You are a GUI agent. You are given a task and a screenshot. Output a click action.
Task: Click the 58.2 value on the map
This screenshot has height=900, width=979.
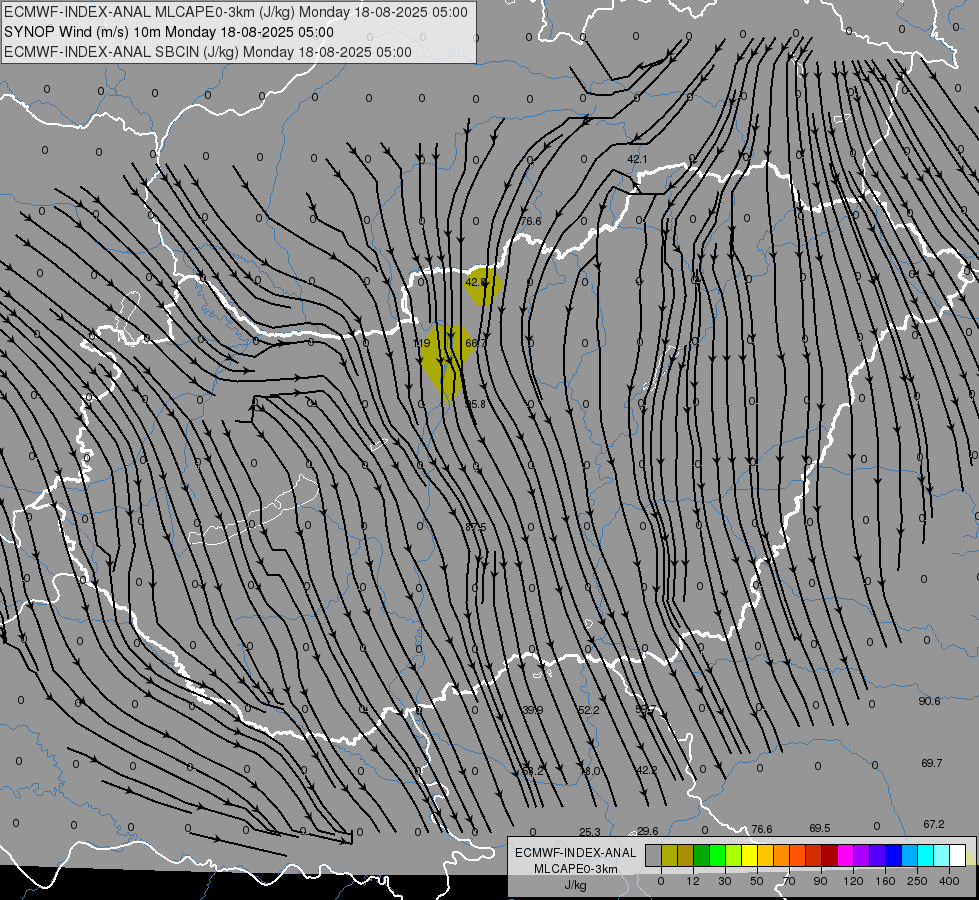533,771
